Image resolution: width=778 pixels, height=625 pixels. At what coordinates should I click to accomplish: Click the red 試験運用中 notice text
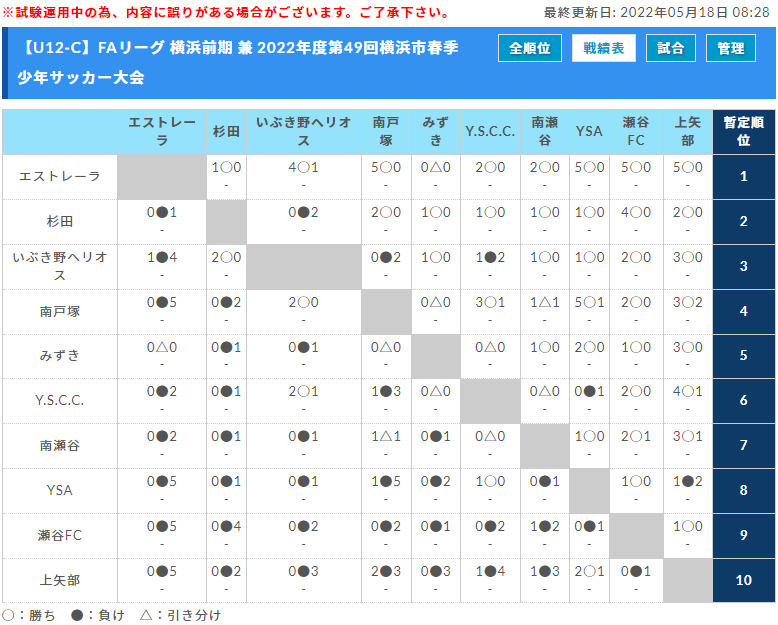(x=225, y=12)
